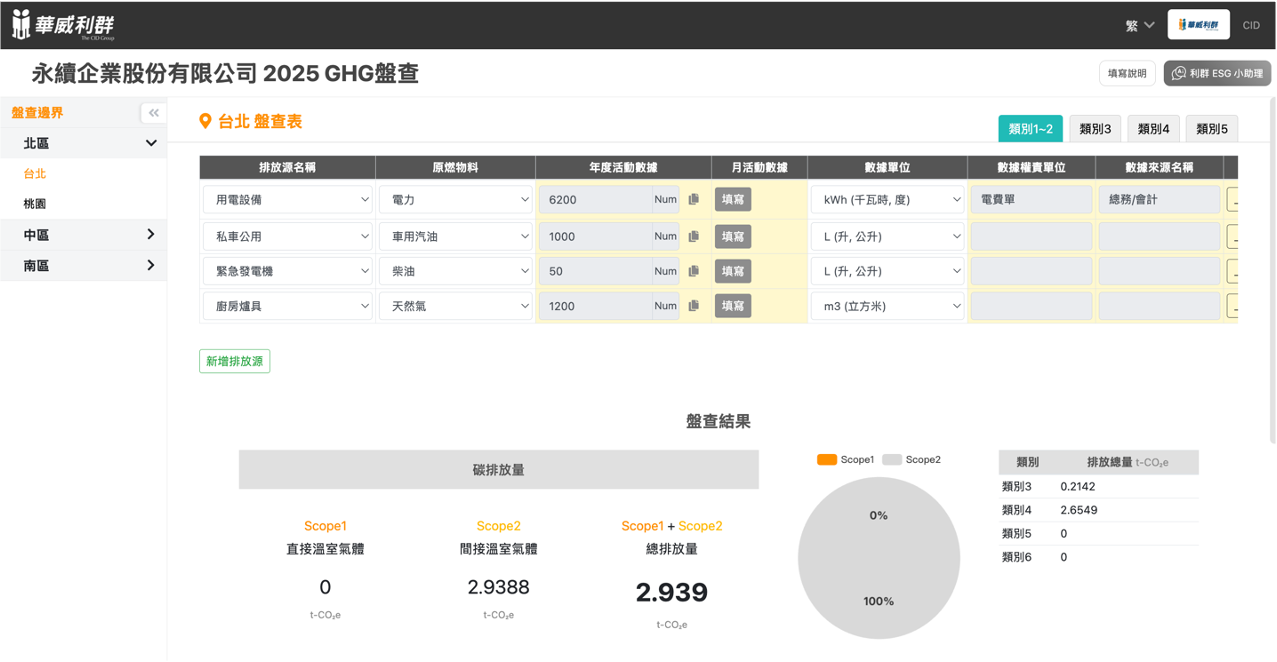Click the copy icon in the 廚房爐具 row

pos(693,306)
